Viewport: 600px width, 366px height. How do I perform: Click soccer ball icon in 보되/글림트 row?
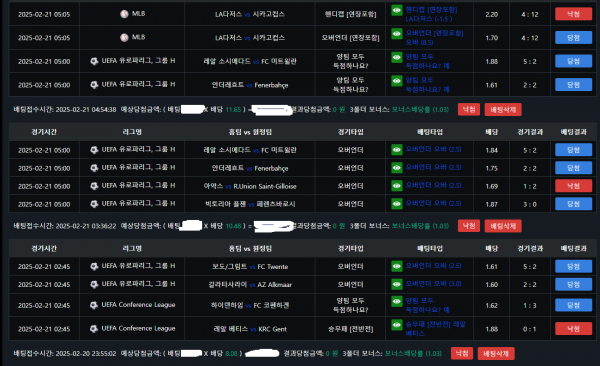[94, 266]
